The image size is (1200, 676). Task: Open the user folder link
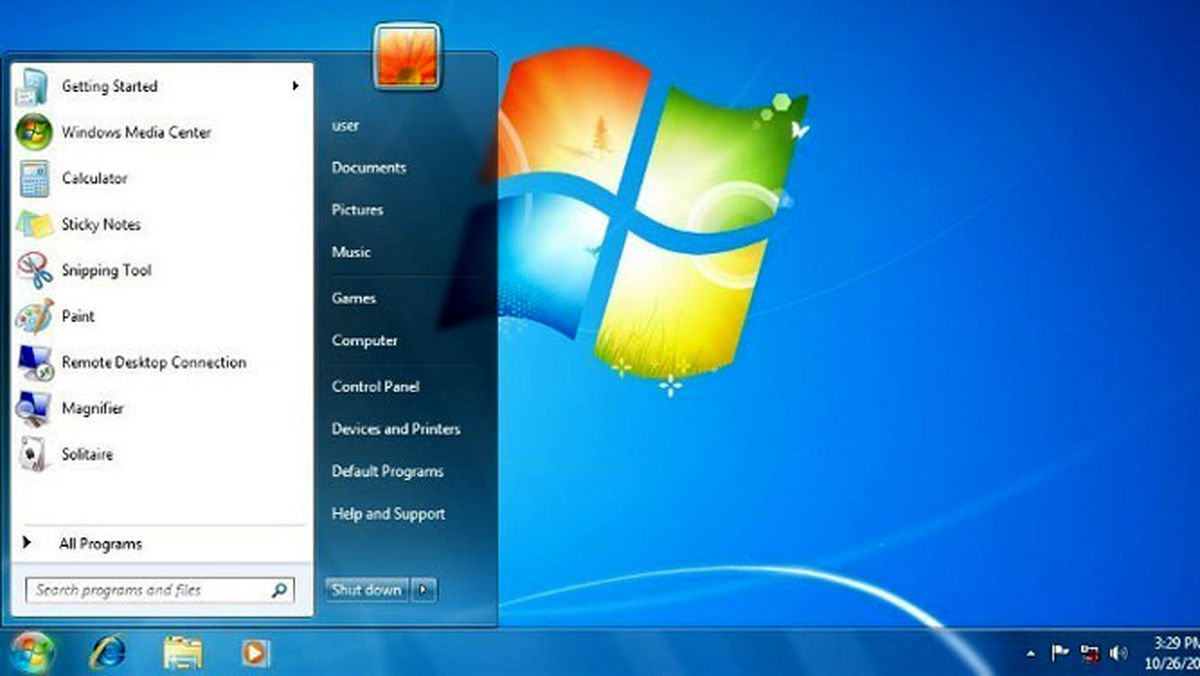coord(345,126)
